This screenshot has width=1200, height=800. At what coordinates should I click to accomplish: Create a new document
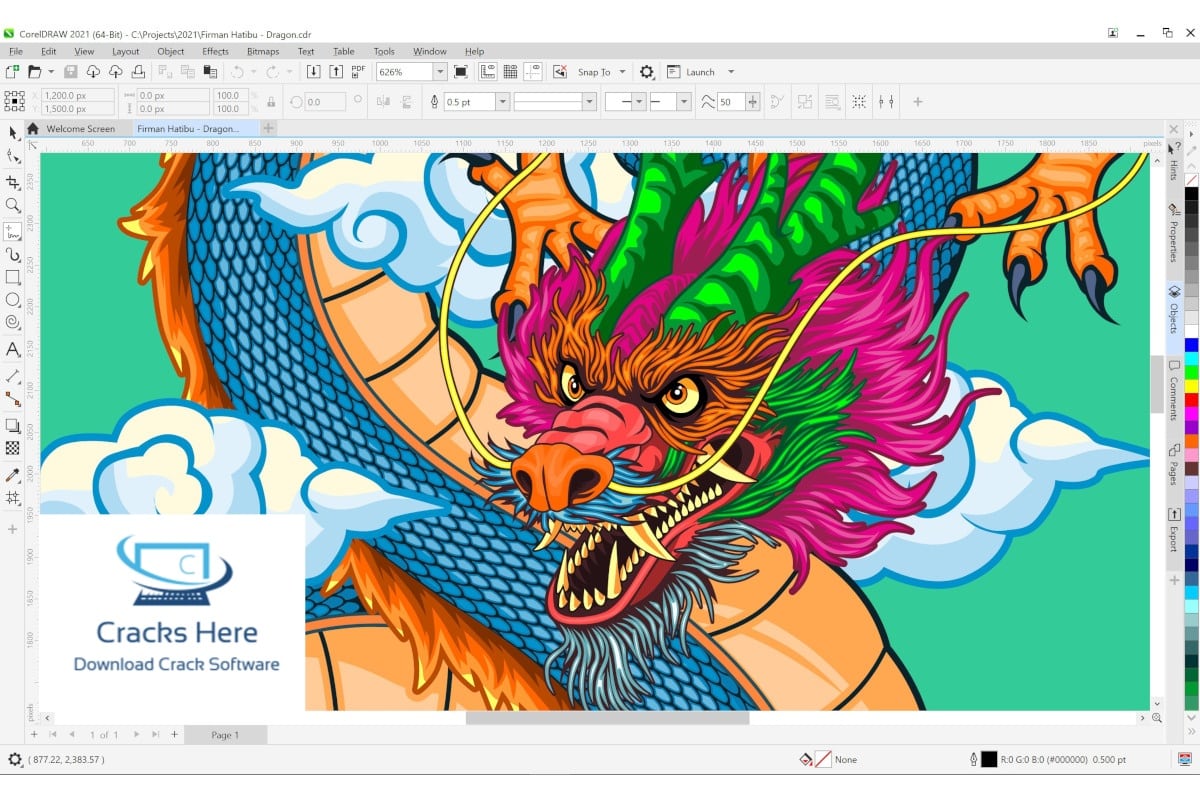[12, 72]
